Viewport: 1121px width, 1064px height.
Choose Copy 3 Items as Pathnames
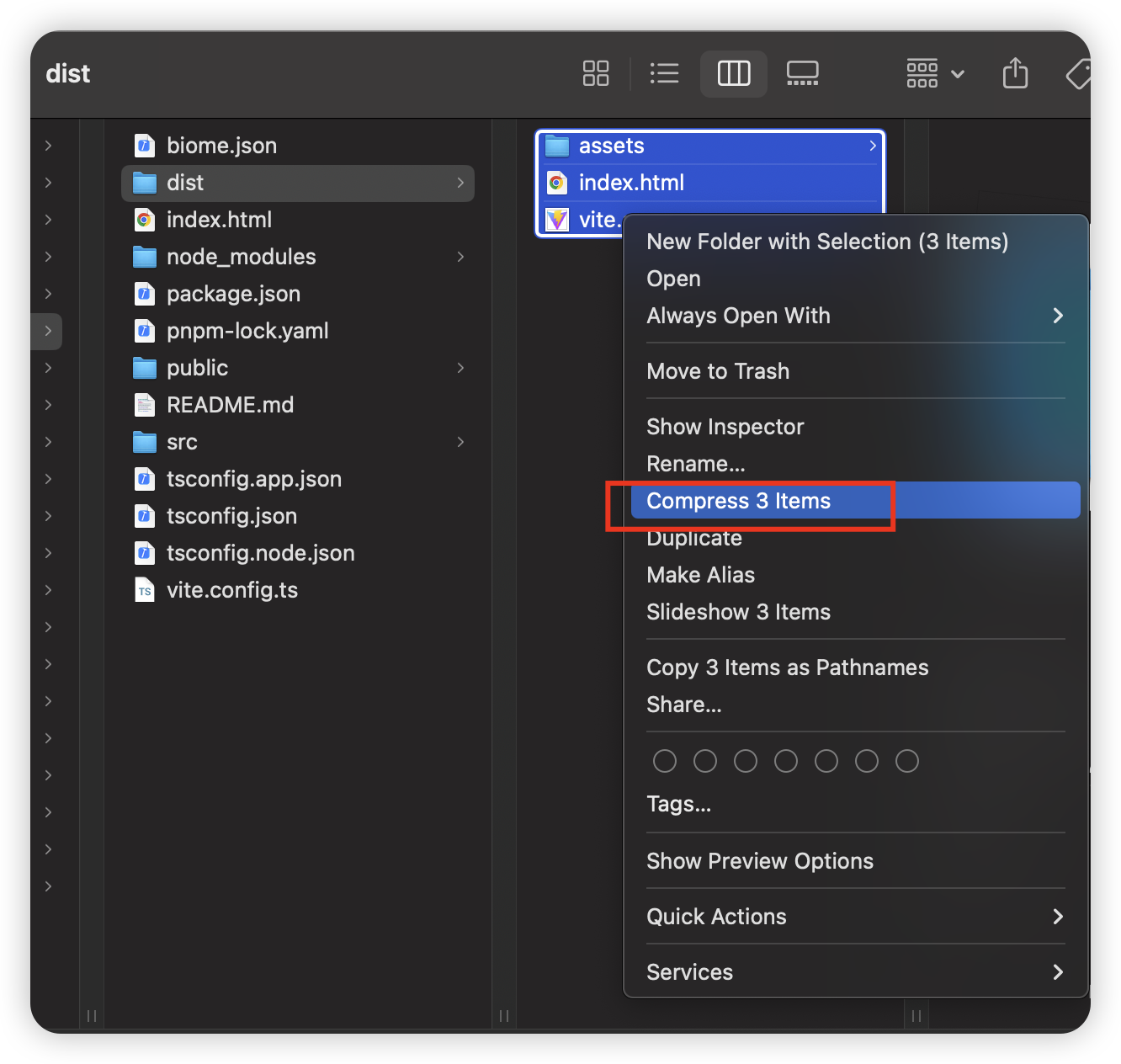click(x=787, y=668)
